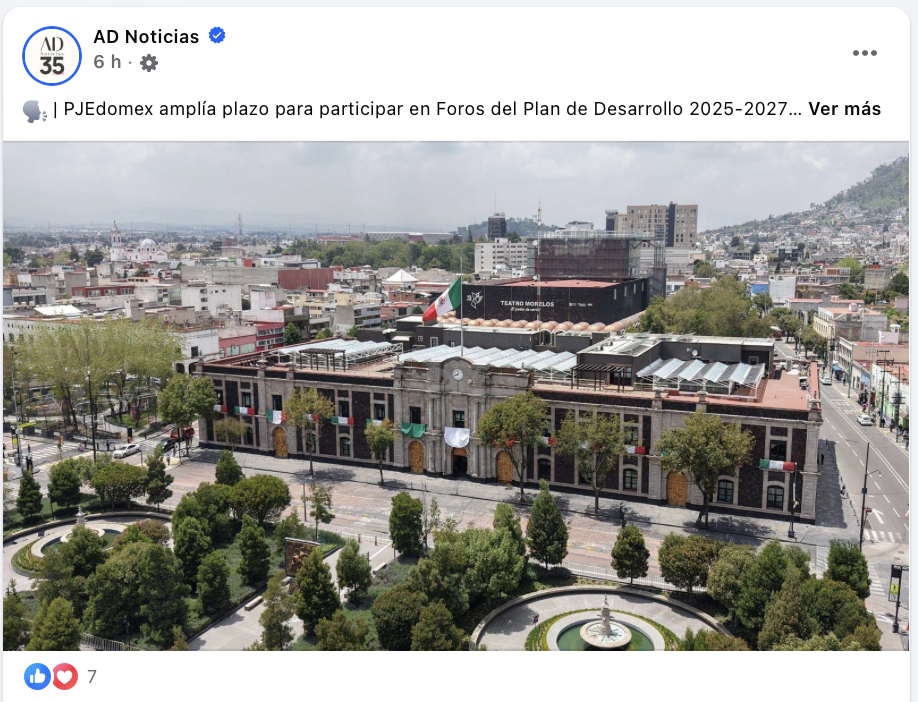
Task: View who reacted via the 7 count
Action: [92, 677]
